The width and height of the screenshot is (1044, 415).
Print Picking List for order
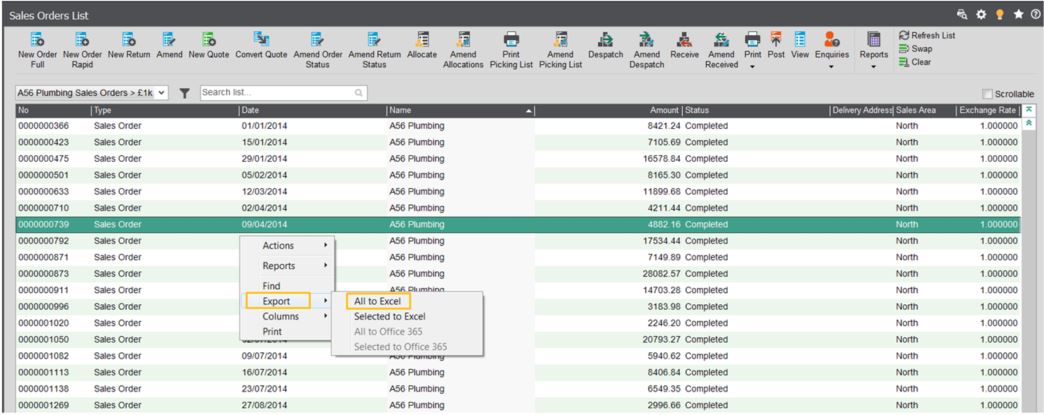511,50
